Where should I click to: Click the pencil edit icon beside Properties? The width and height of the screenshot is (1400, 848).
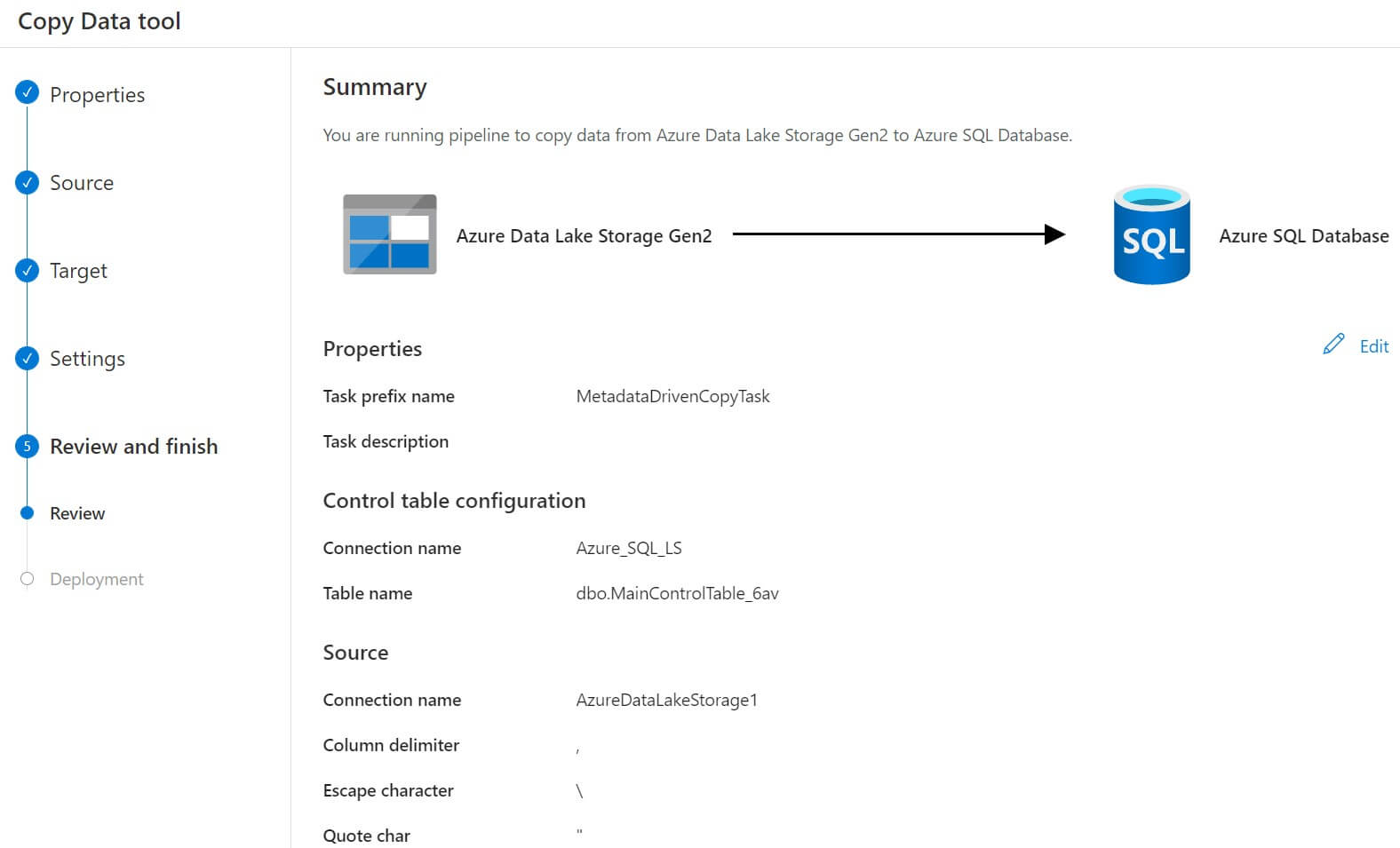1333,345
